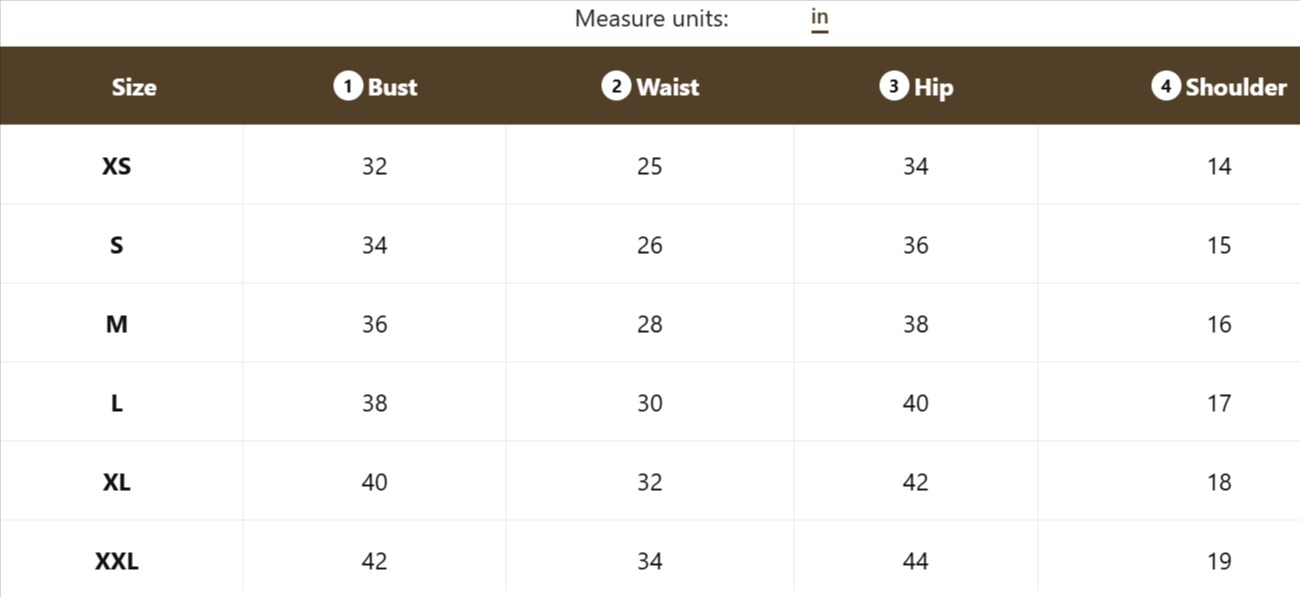Select the L size row label

[x=117, y=403]
